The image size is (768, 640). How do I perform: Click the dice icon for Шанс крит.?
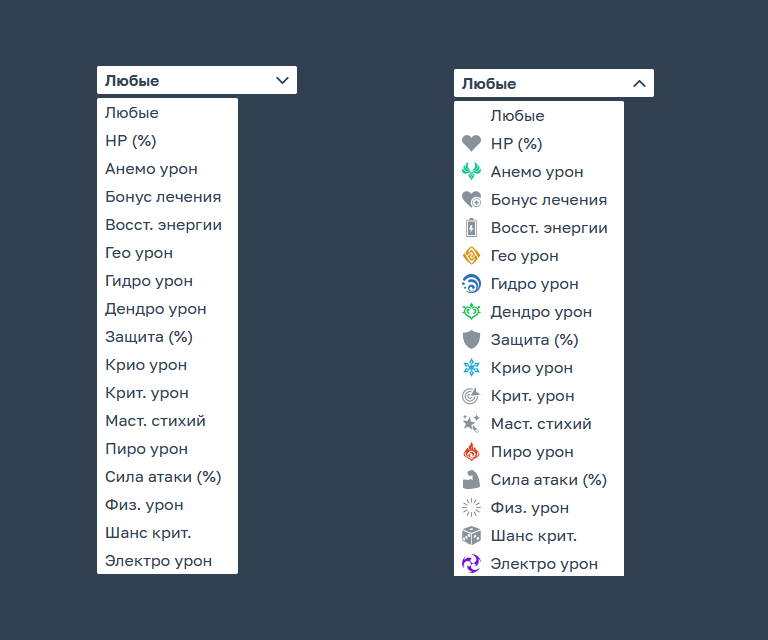tap(471, 536)
